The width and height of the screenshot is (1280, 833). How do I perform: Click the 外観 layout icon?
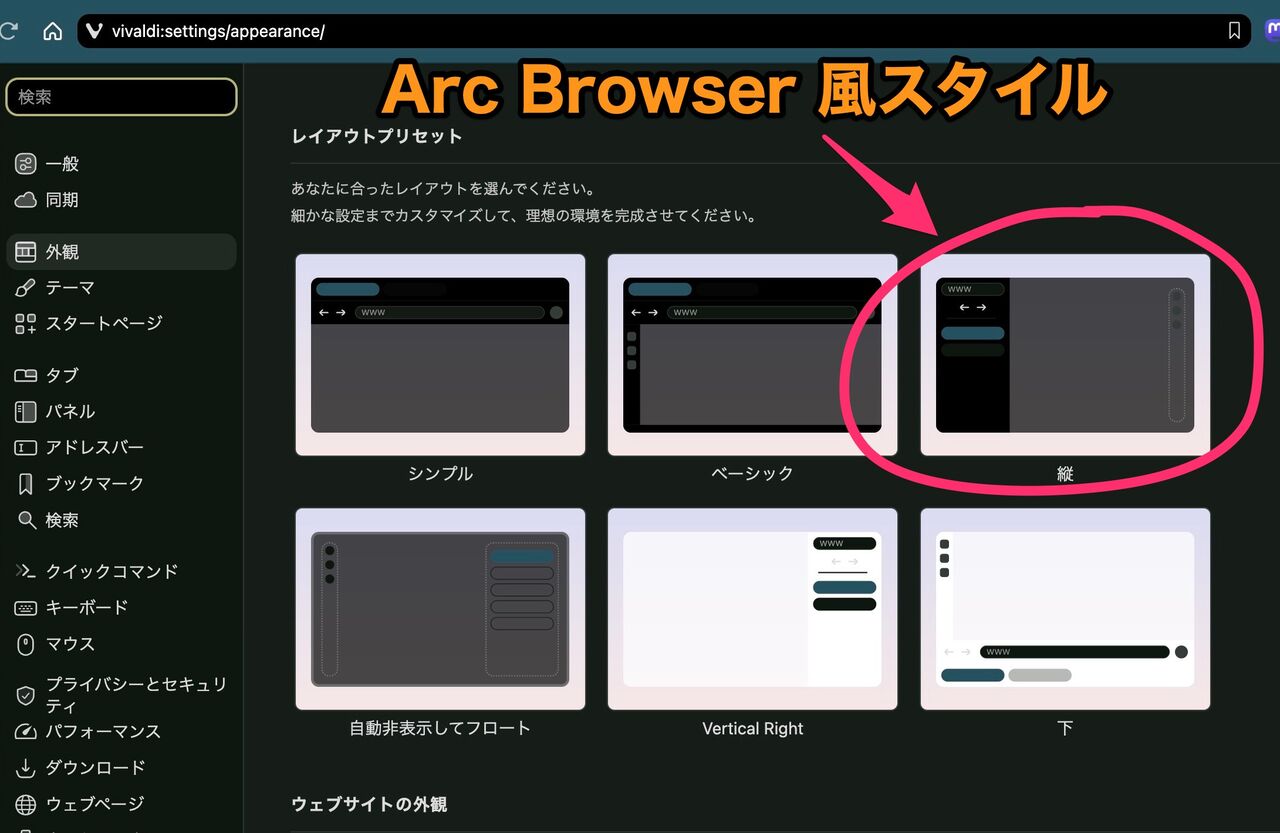click(x=26, y=252)
